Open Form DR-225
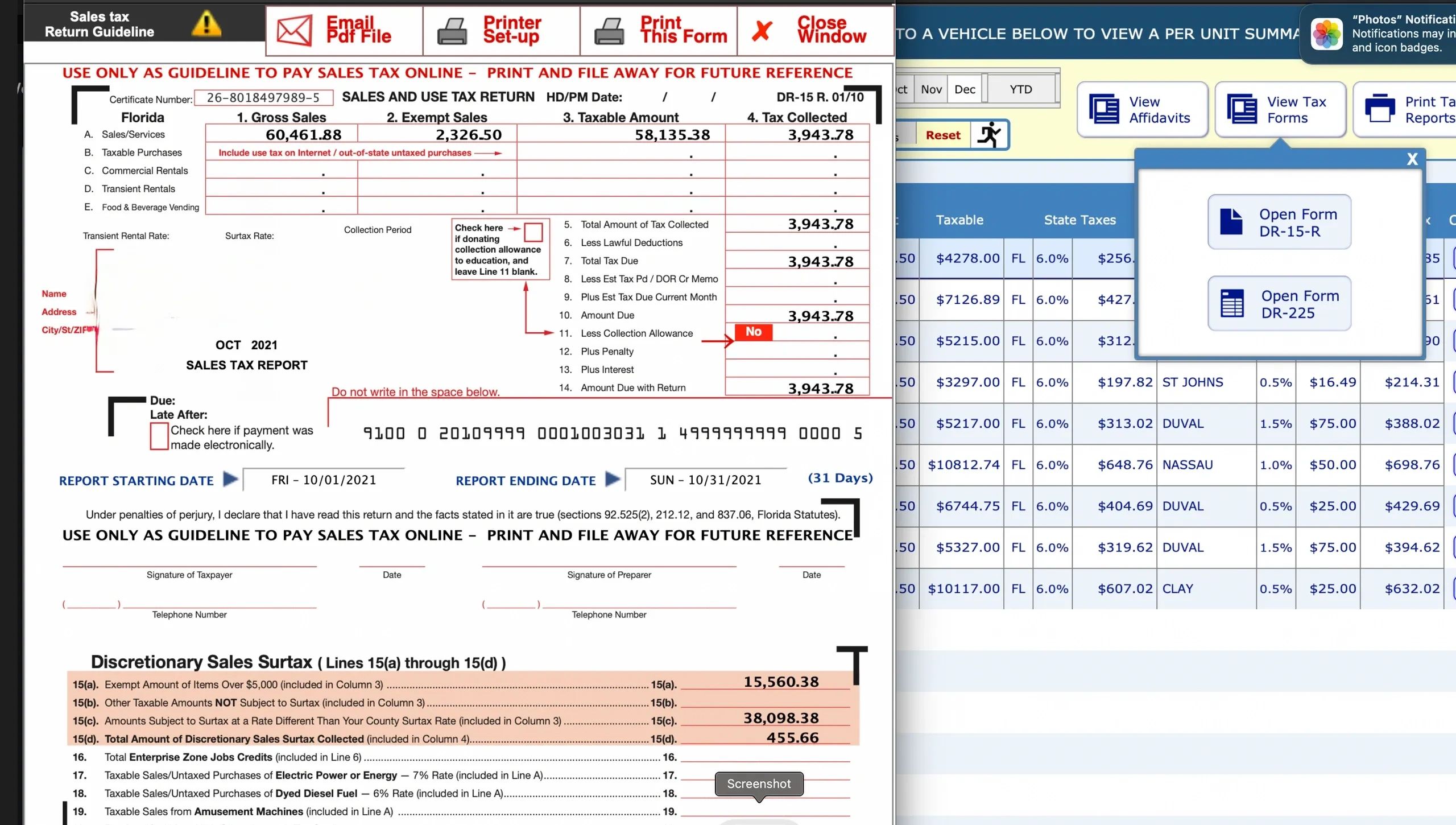The image size is (1456, 825). tap(1279, 303)
